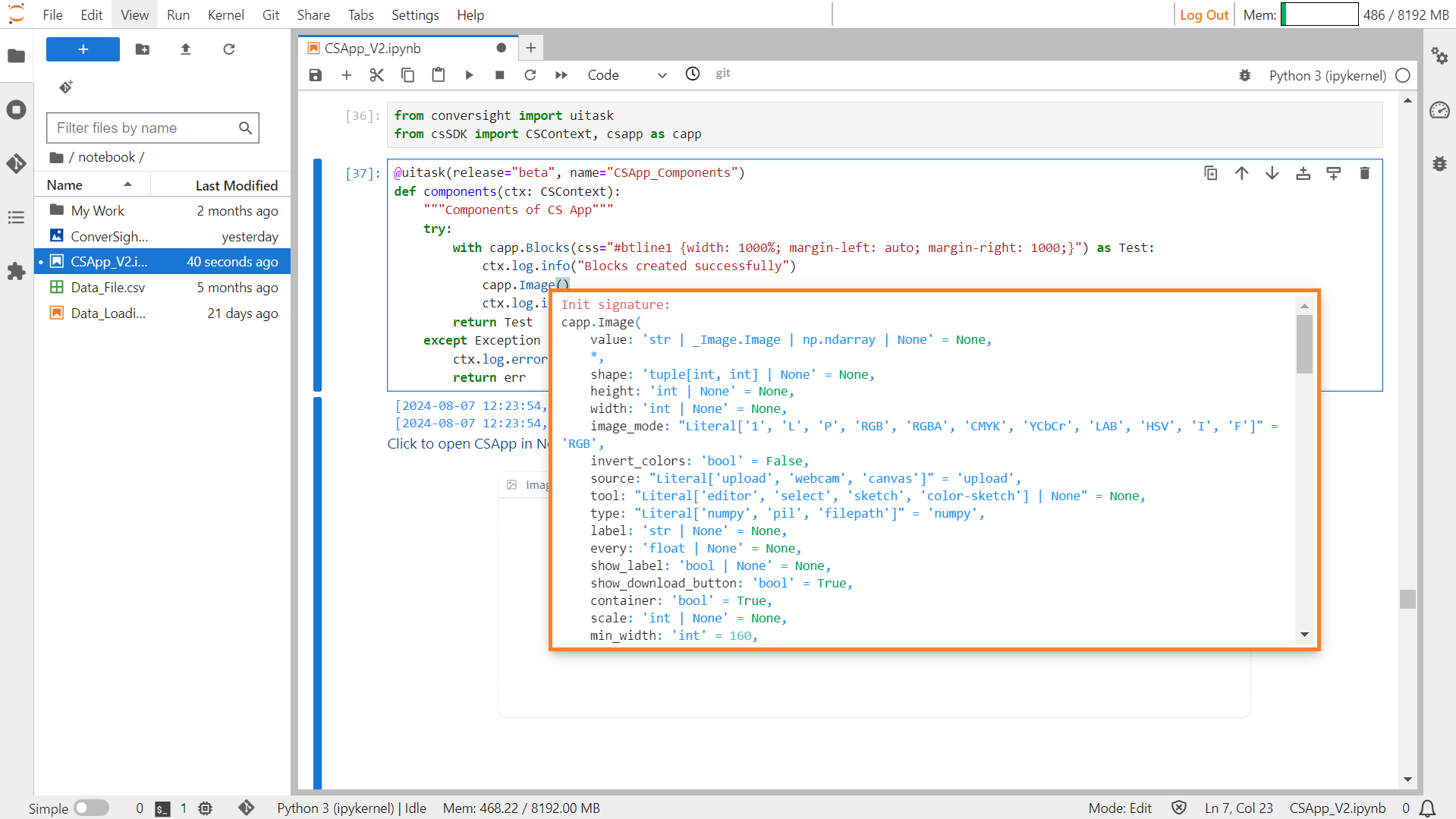Open the Kernel menu

[226, 15]
